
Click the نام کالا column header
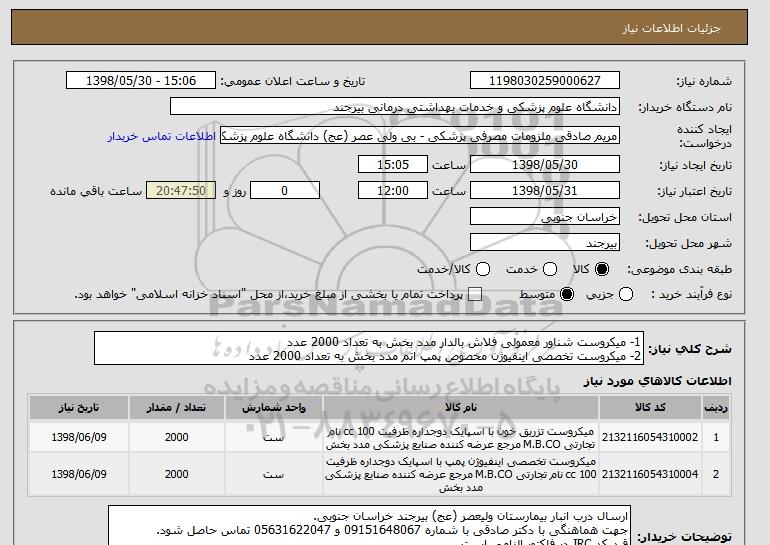461,407
